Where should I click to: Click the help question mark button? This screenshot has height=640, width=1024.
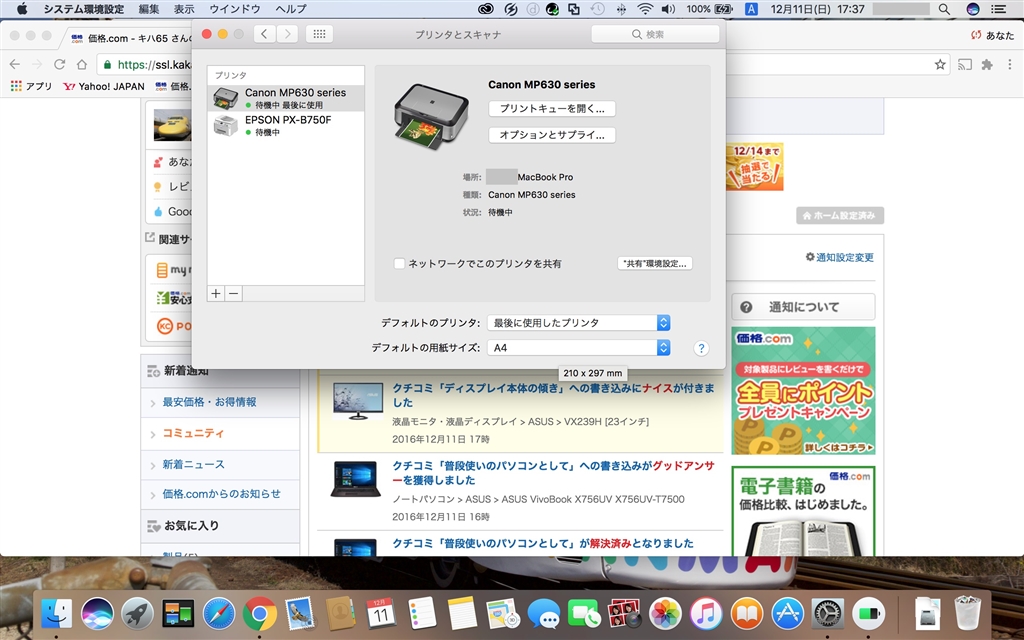coord(701,348)
